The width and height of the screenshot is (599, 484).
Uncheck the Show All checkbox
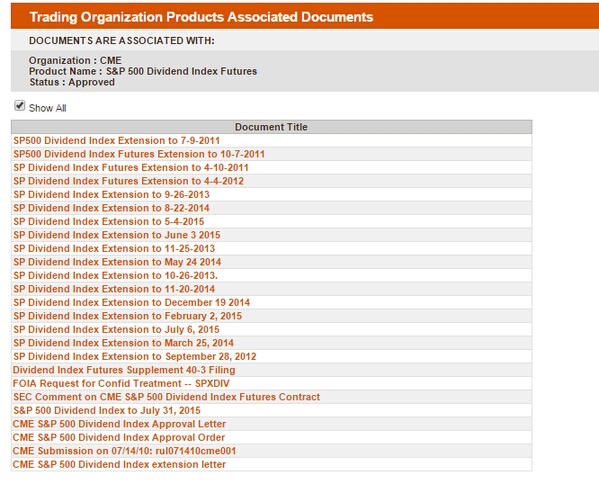(19, 106)
